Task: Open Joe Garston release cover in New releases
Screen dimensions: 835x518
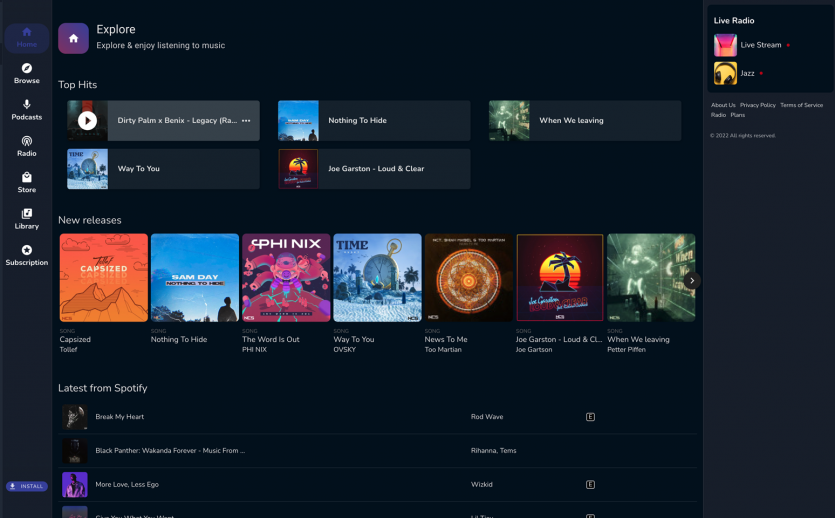Action: [x=560, y=277]
